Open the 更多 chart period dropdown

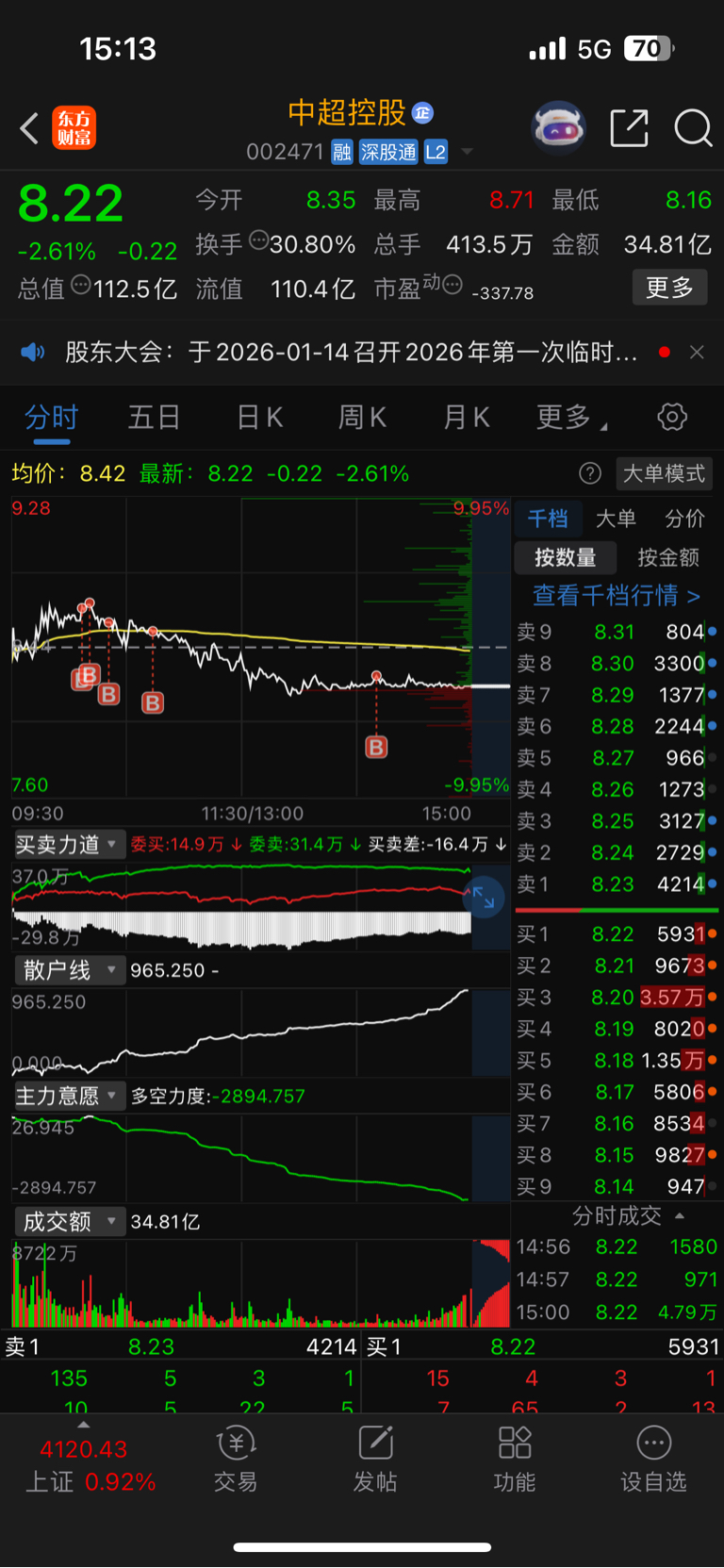572,417
